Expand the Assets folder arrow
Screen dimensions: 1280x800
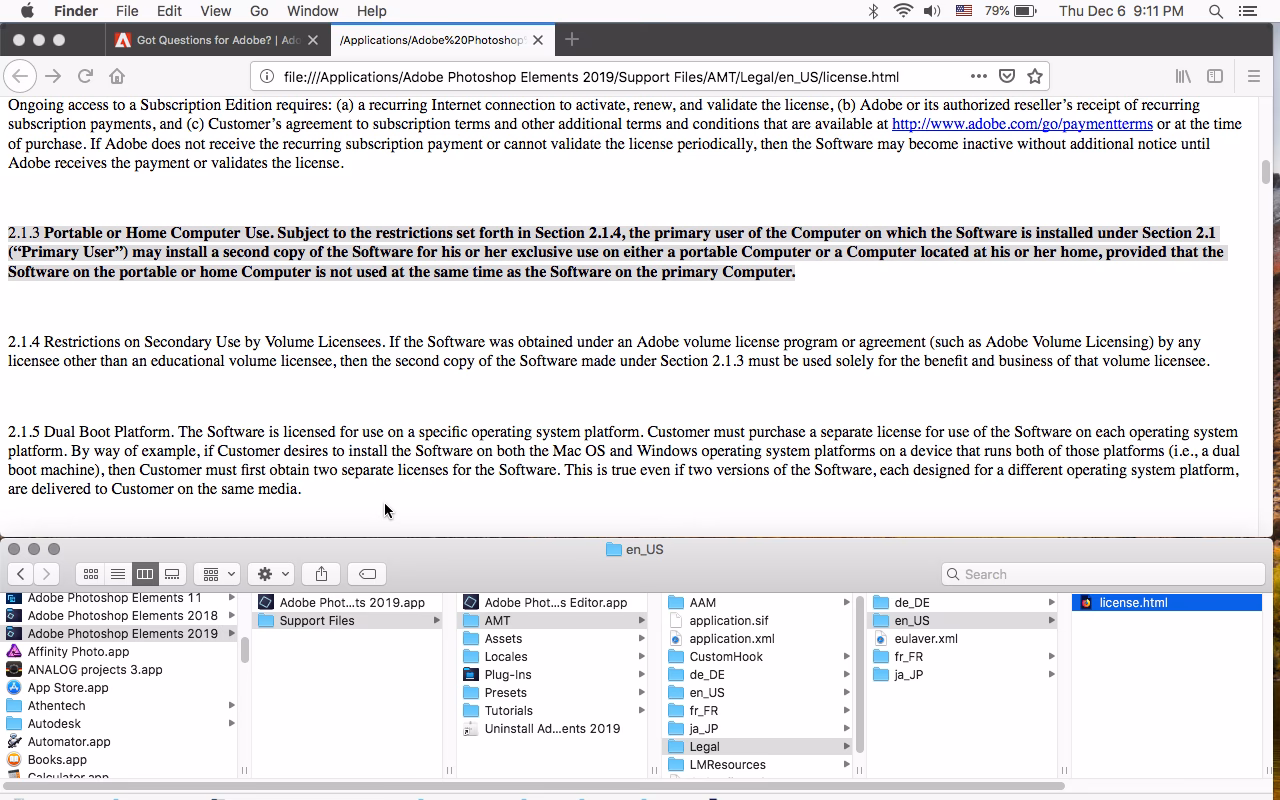tap(641, 638)
